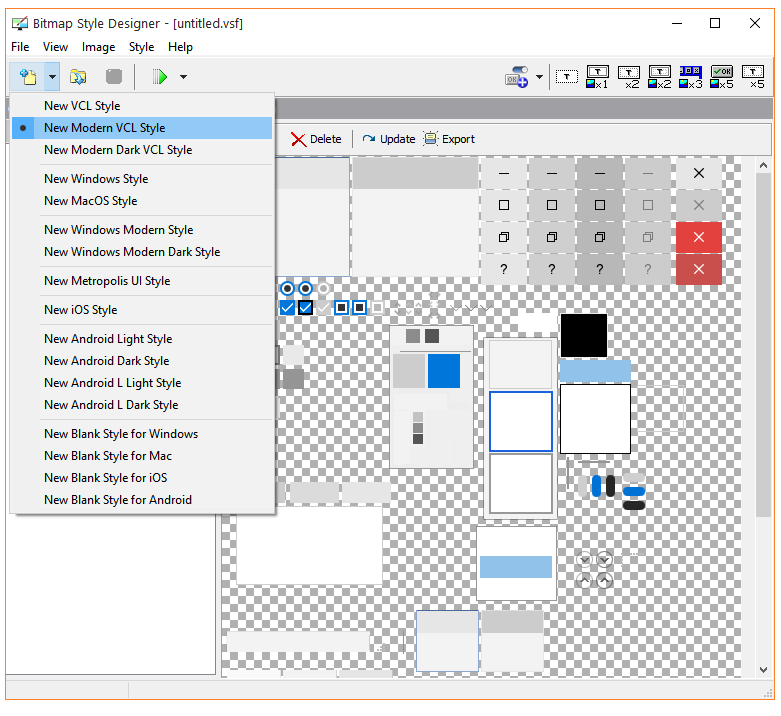Choose New Modern VCL Style
This screenshot has height=716, width=781.
click(142, 128)
